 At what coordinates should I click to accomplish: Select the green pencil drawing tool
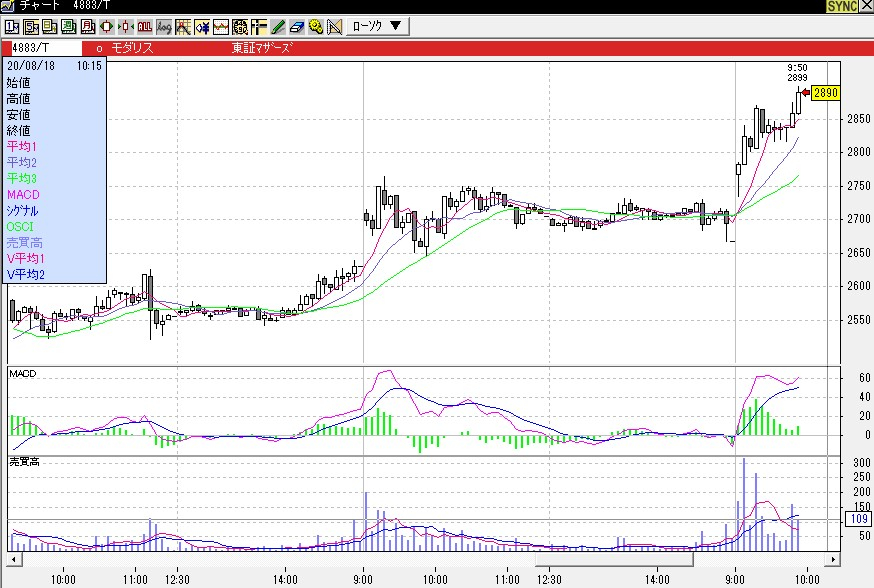click(x=278, y=26)
